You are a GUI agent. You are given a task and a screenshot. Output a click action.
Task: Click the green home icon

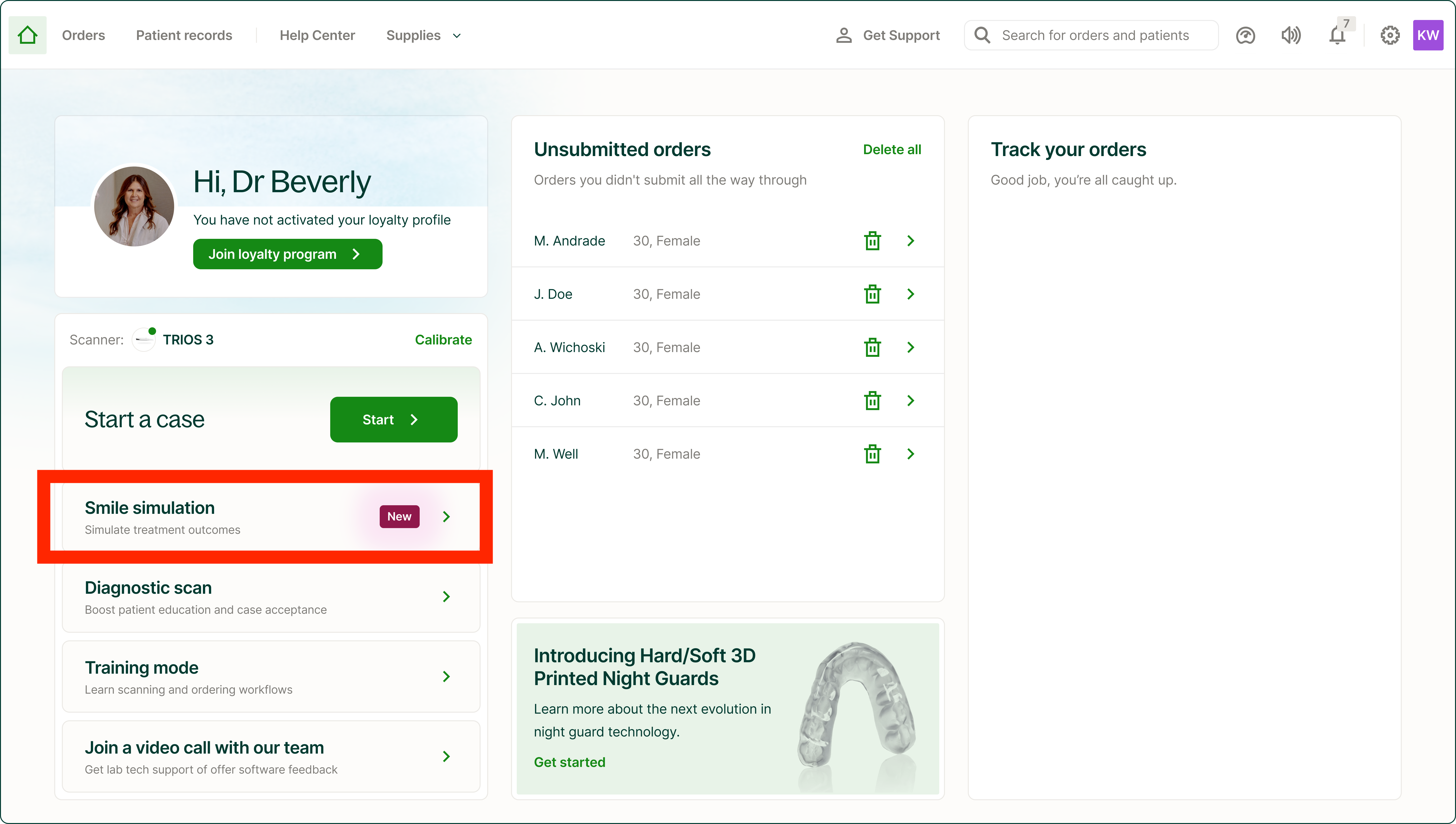(x=27, y=35)
